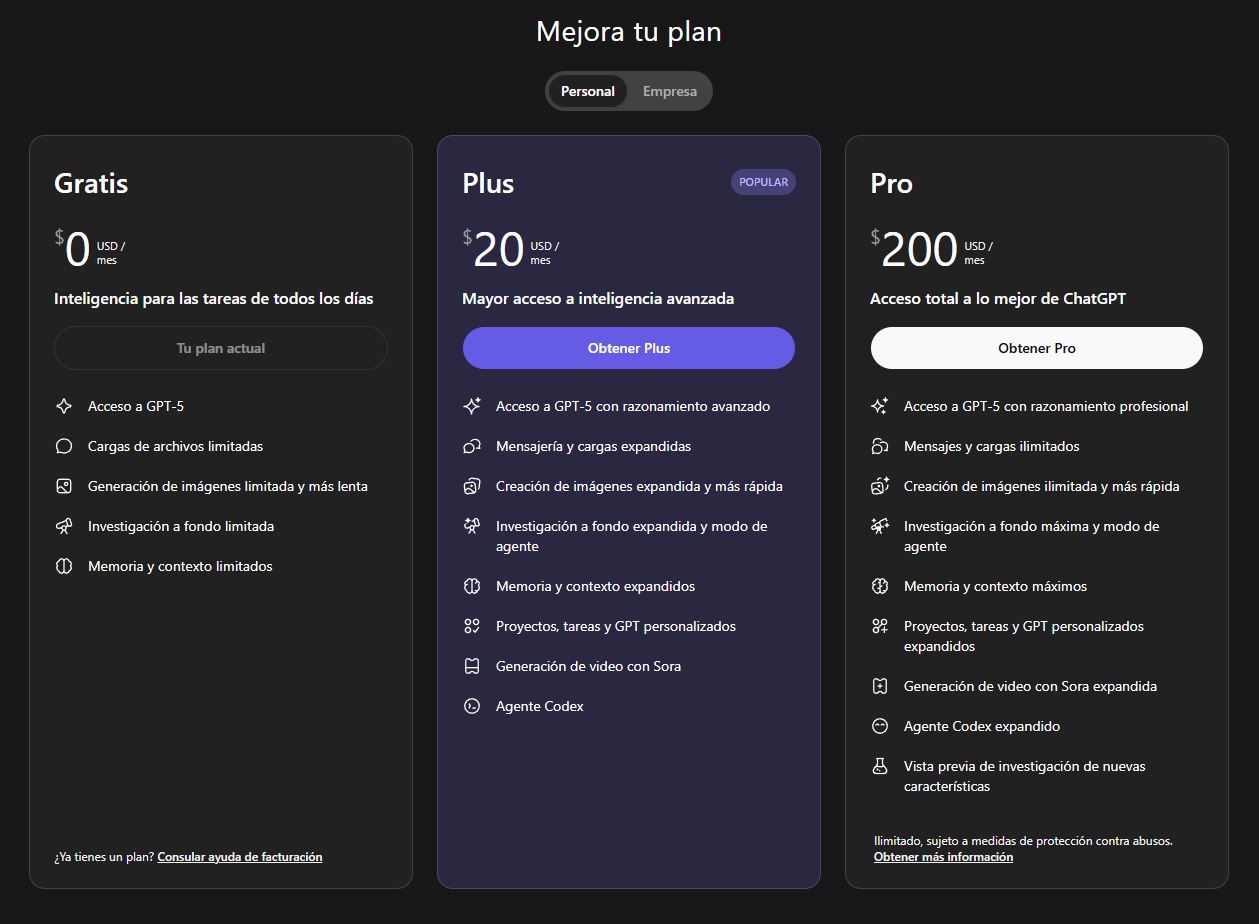The image size is (1259, 924).
Task: Click projects icon beside Proyectos in Plus plan
Action: point(472,626)
